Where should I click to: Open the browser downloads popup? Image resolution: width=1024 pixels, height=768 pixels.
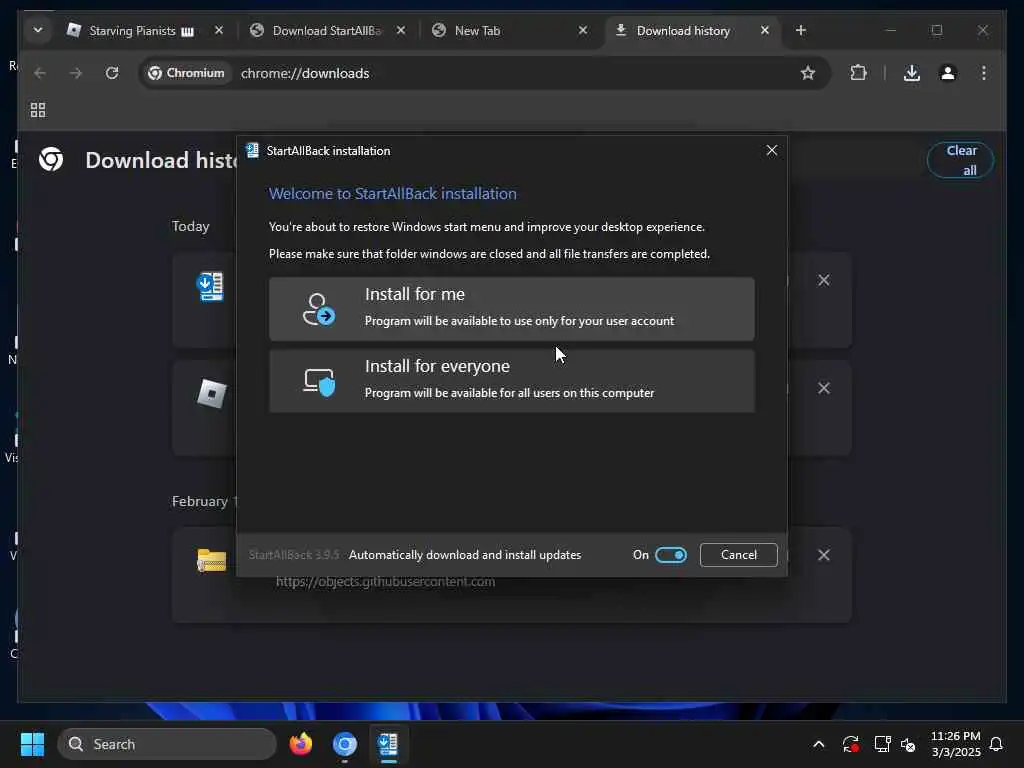point(912,73)
